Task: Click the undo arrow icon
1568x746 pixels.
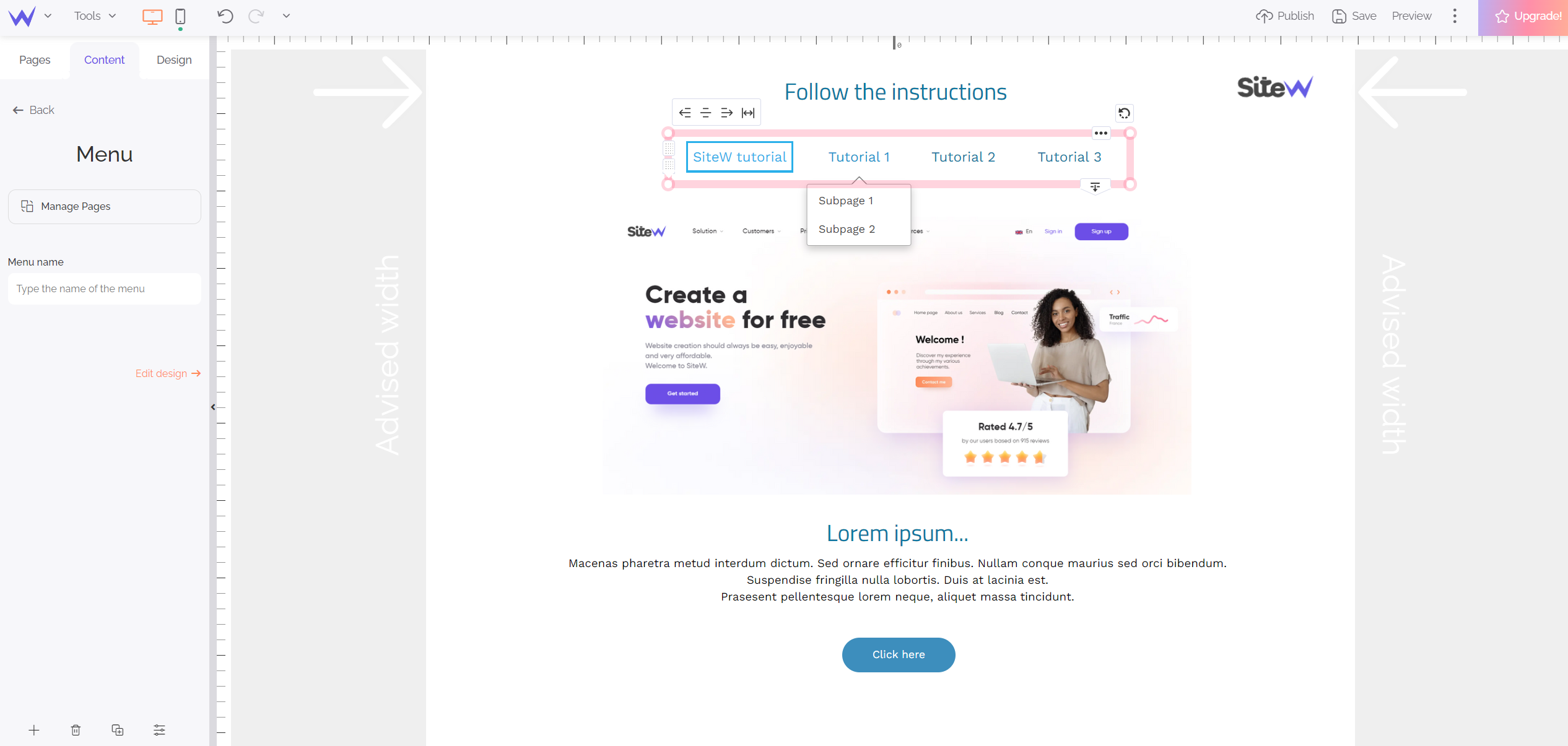Action: coord(226,15)
